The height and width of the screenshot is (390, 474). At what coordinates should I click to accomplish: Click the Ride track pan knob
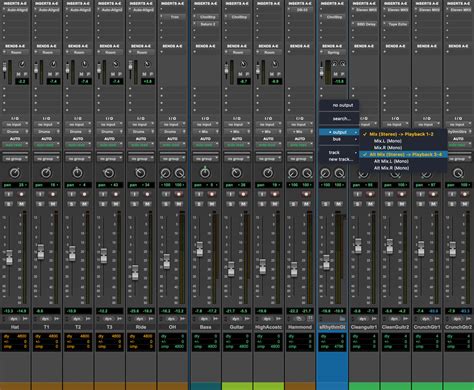tap(140, 173)
